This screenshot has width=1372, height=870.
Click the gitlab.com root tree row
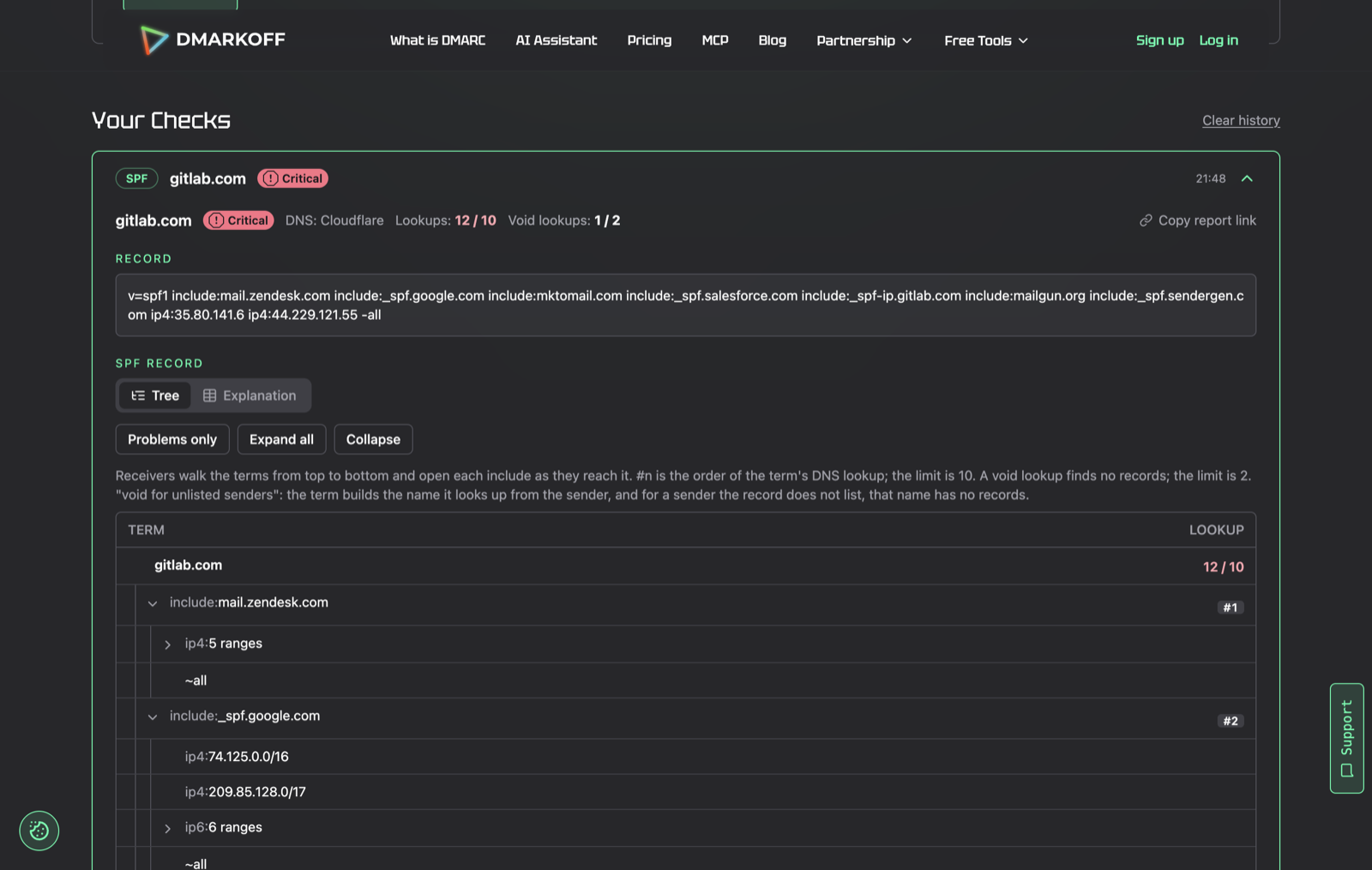point(686,566)
